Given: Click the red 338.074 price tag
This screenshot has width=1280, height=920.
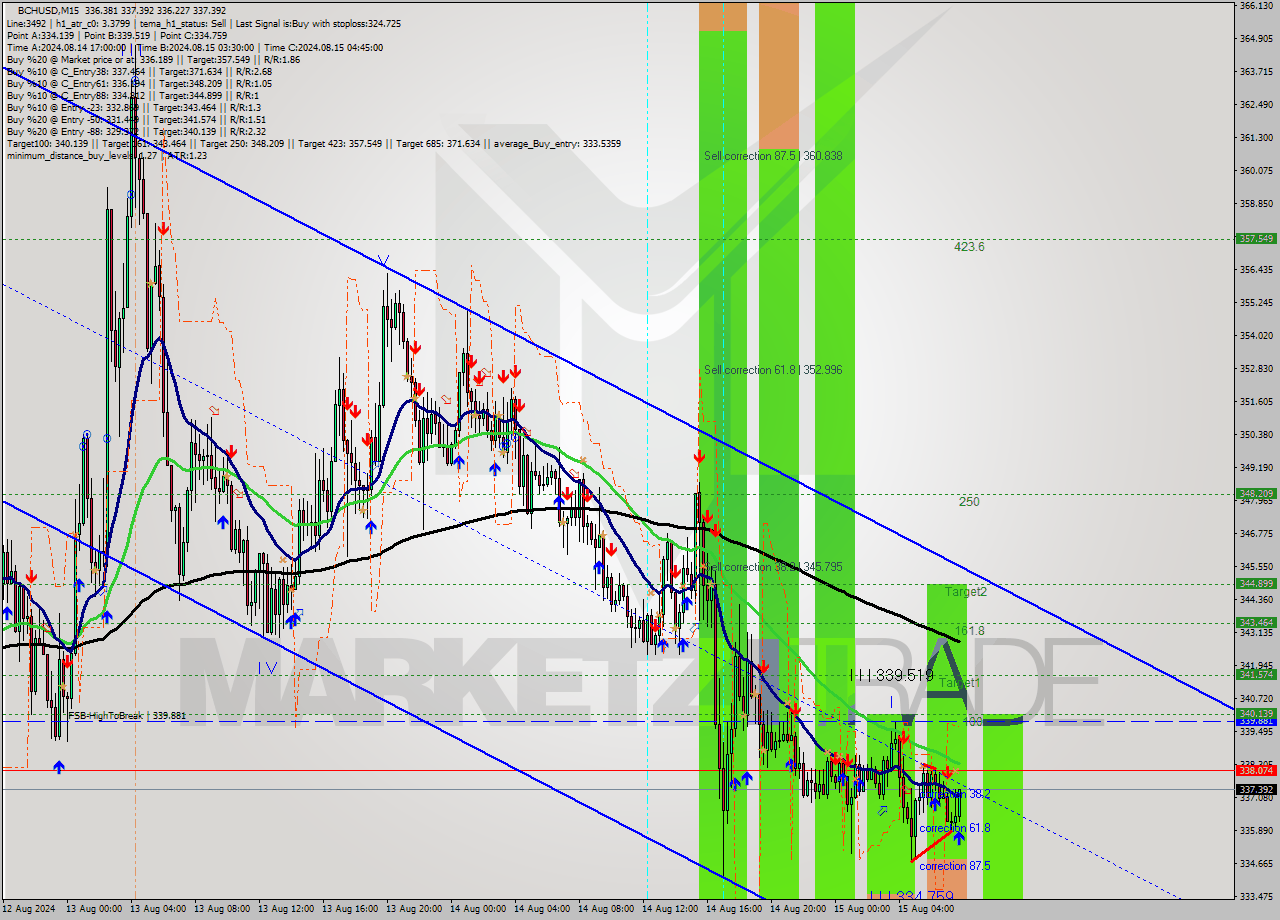Looking at the screenshot, I should coord(1256,770).
